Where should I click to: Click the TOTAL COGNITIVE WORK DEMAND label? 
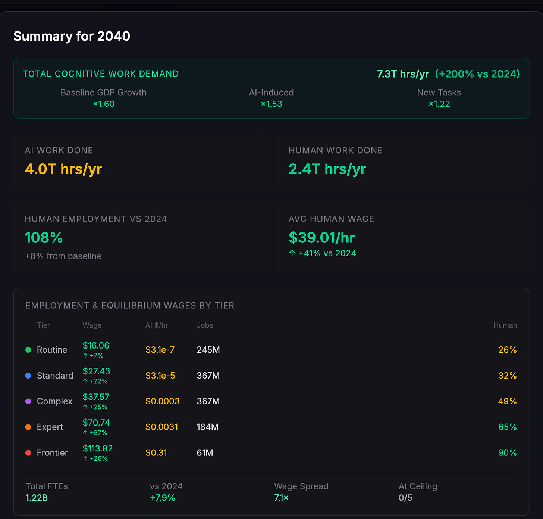tap(101, 74)
